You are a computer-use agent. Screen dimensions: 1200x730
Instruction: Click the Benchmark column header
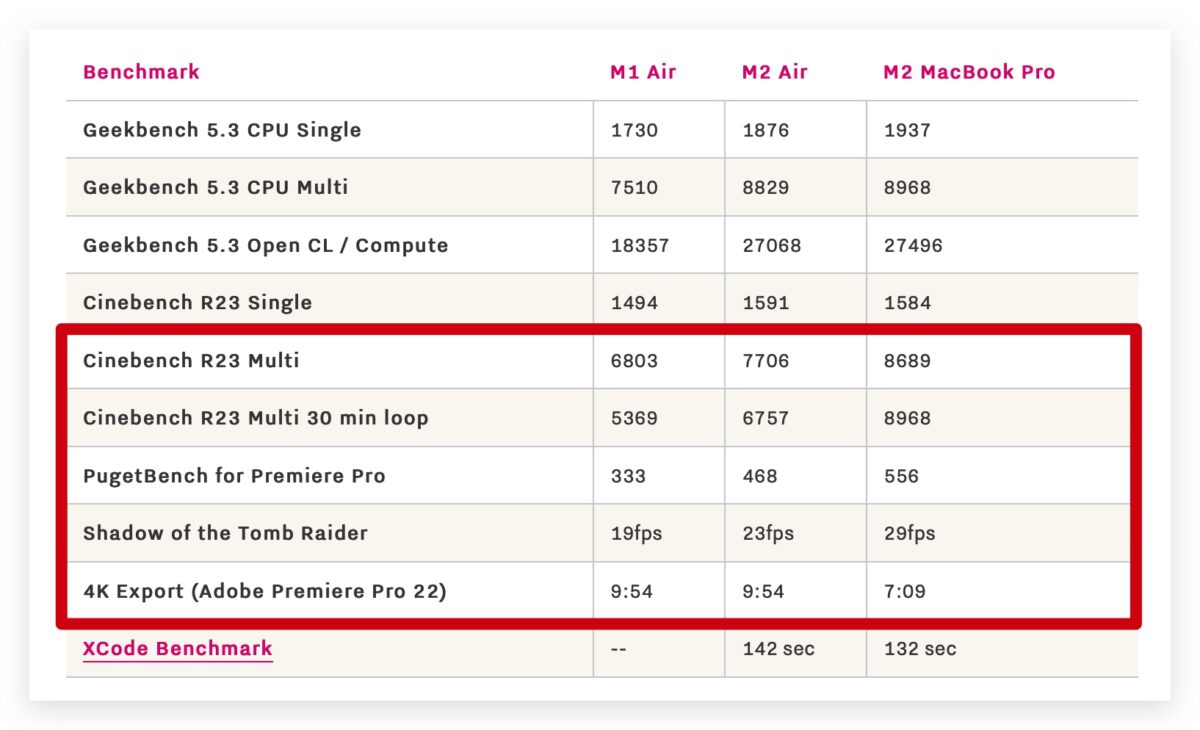tap(141, 72)
